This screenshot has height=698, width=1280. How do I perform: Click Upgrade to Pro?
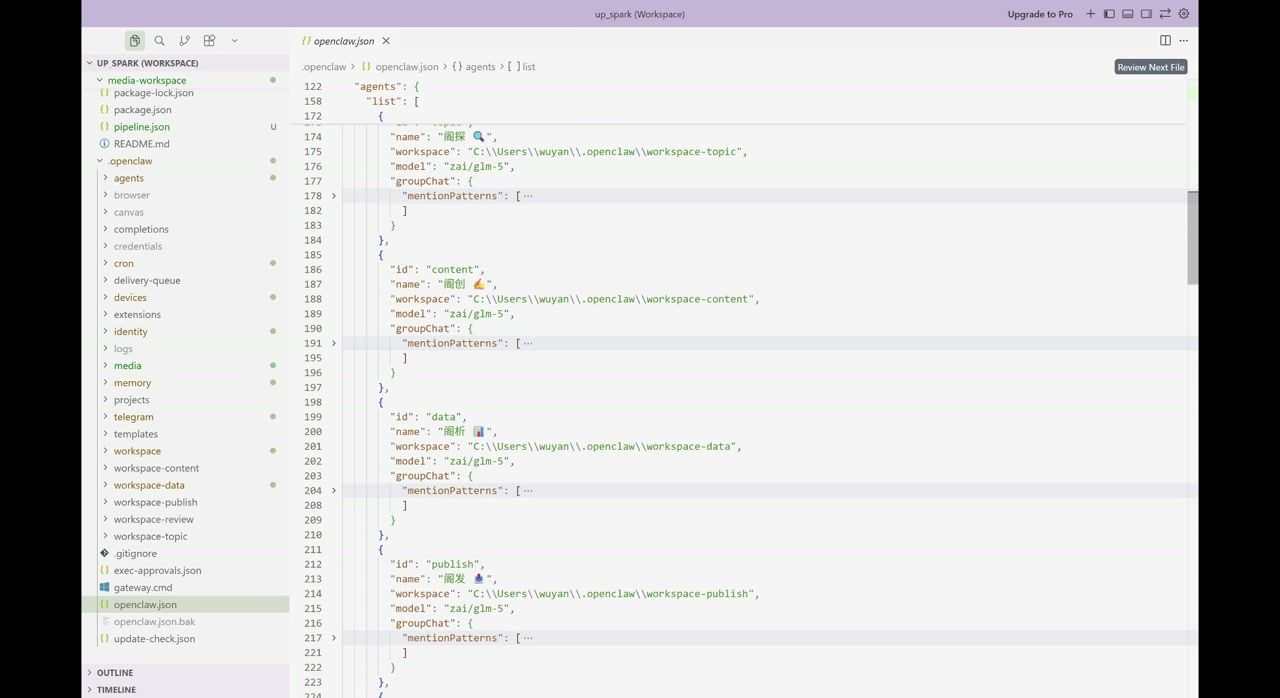(1040, 14)
